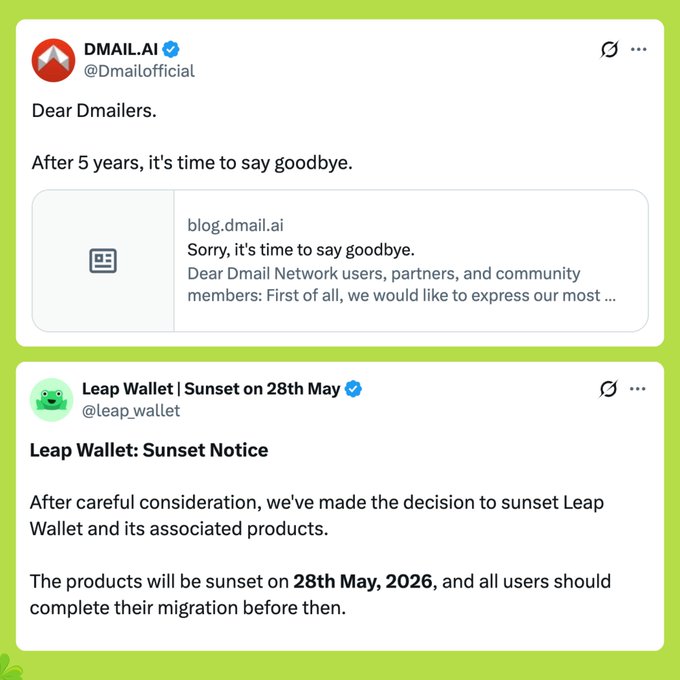Open the "Leap Wallet | Sunset on 28th May" name
This screenshot has height=680, width=680.
click(211, 388)
